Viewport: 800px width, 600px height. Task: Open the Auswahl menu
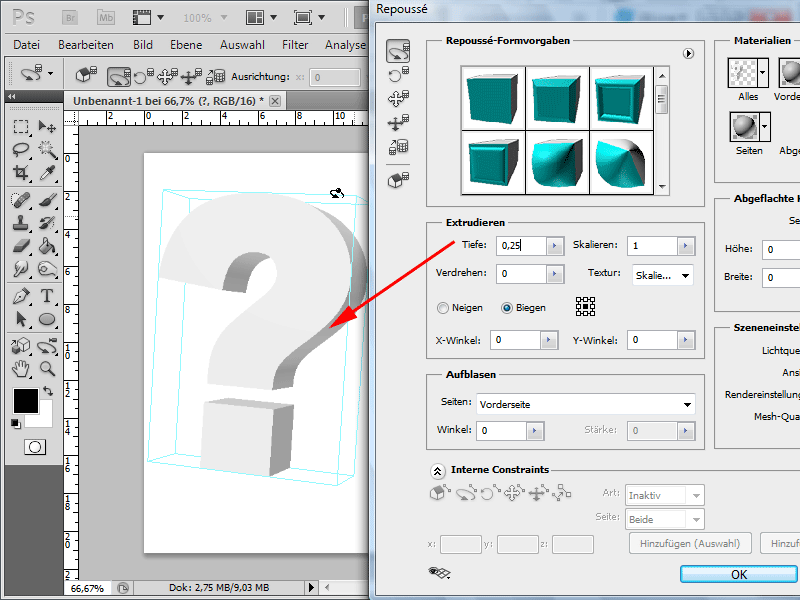(x=242, y=45)
